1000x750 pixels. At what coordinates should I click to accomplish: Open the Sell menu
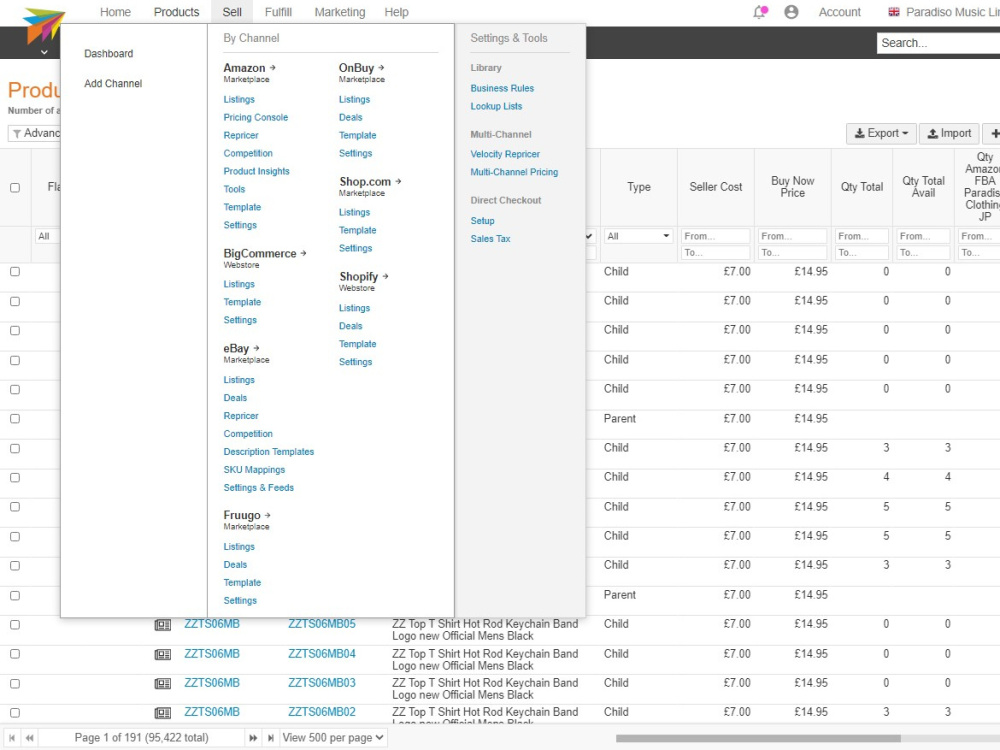pos(232,12)
